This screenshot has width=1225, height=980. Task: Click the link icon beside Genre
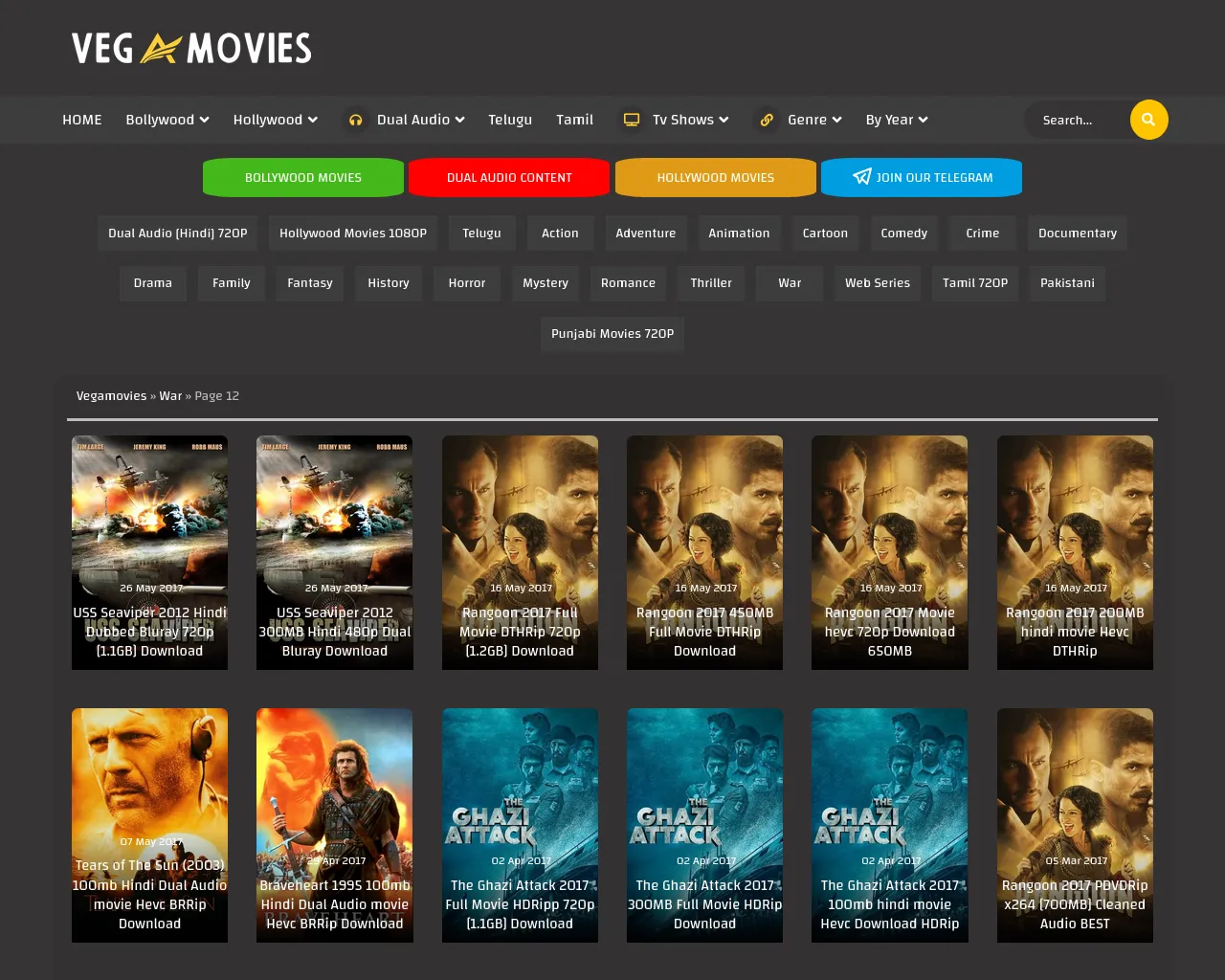click(x=767, y=120)
